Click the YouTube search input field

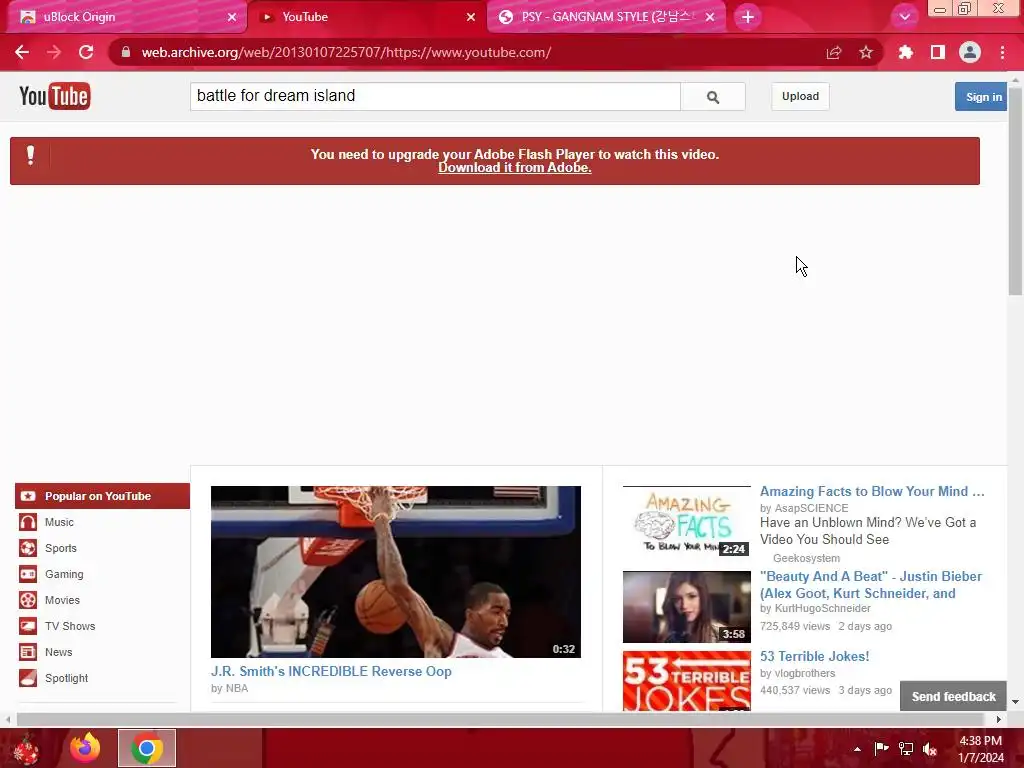click(x=435, y=96)
